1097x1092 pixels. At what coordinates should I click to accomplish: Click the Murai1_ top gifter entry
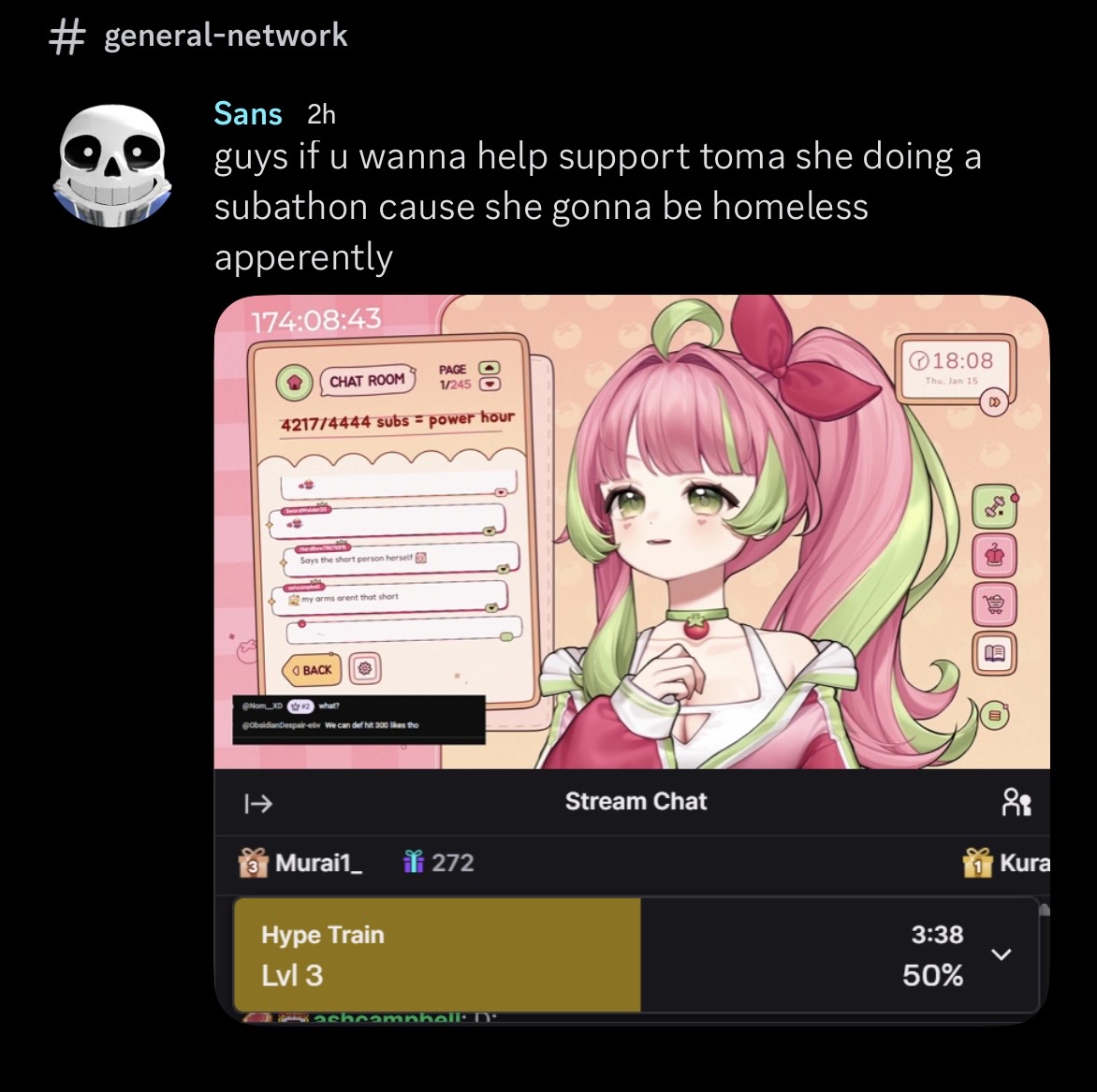pyautogui.click(x=300, y=863)
